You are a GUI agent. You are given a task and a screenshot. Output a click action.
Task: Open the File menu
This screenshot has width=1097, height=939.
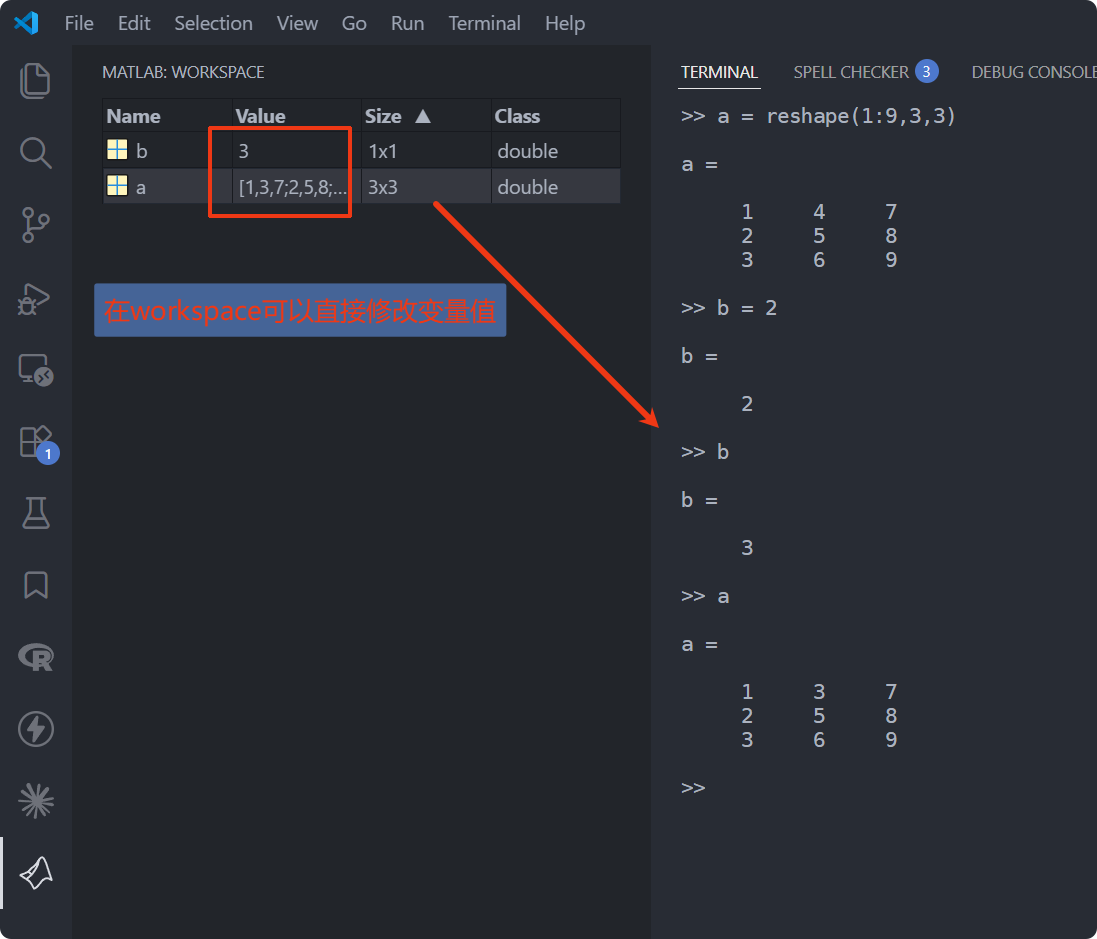click(x=79, y=23)
